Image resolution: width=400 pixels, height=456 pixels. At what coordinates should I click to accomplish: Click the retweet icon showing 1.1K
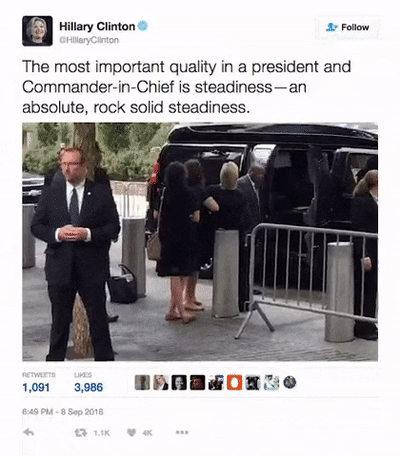[x=79, y=433]
